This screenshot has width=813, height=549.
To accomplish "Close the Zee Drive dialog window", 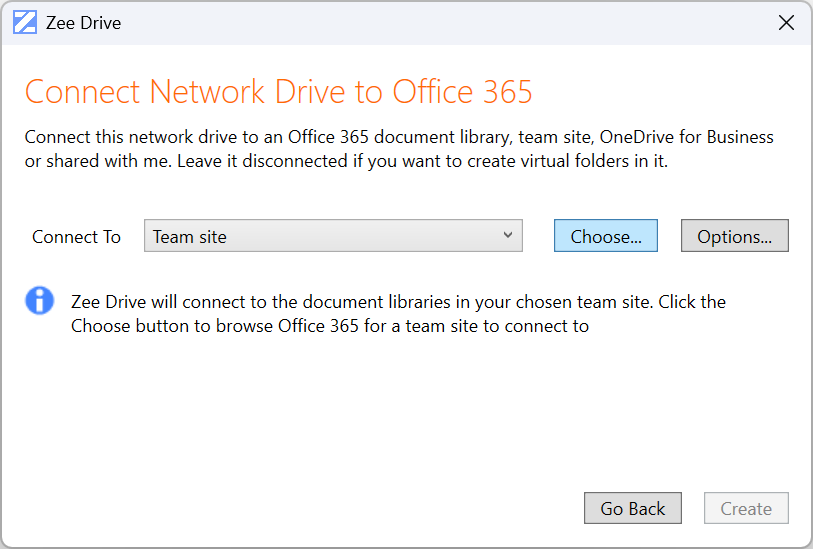I will pos(786,22).
